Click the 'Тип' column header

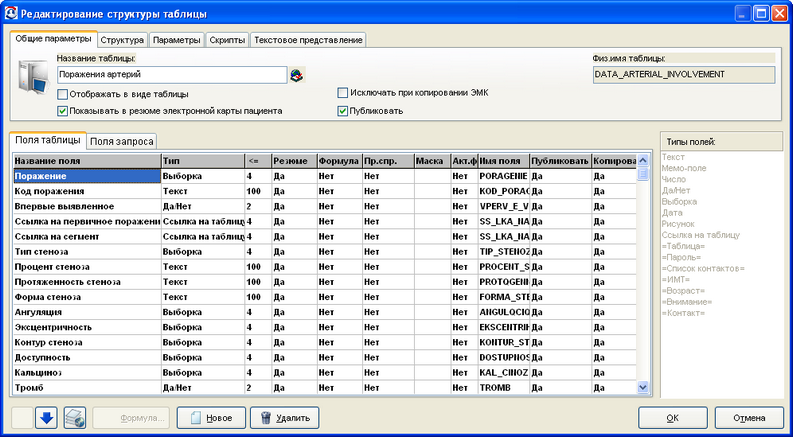pyautogui.click(x=203, y=161)
